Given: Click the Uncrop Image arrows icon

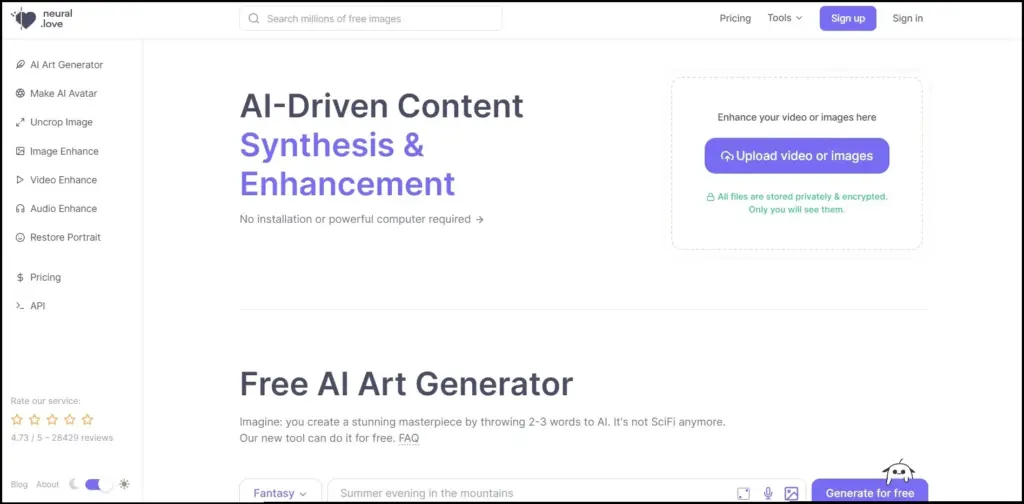Looking at the screenshot, I should pyautogui.click(x=20, y=122).
